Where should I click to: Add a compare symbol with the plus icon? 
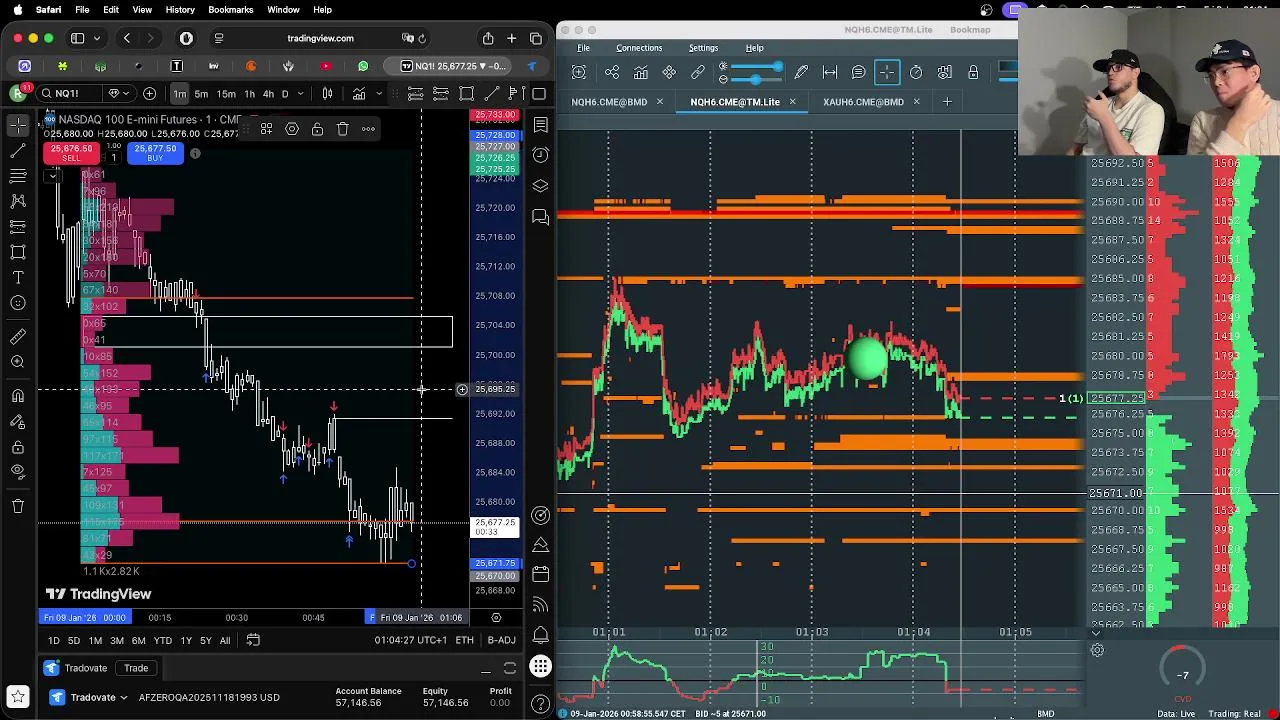150,94
